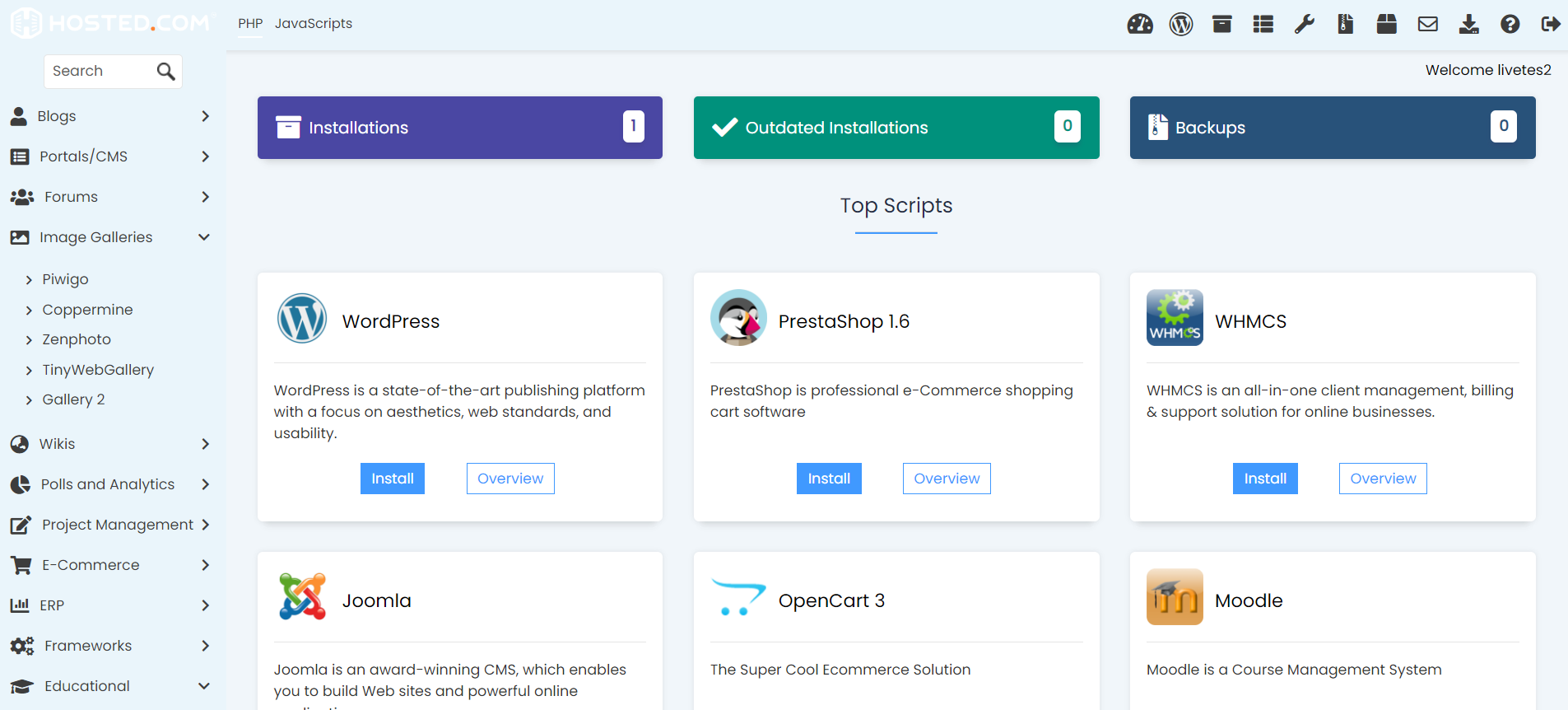Click the Blogs person icon in sidebar
The height and width of the screenshot is (710, 1568).
18,116
